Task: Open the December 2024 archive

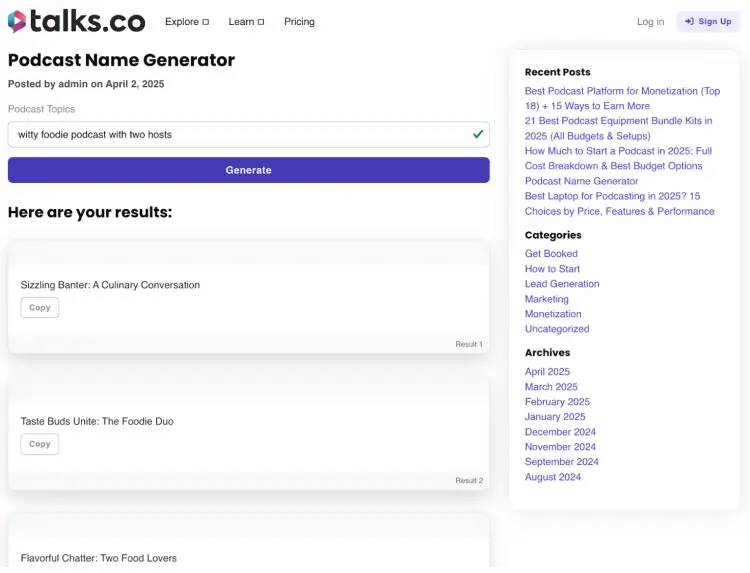Action: tap(560, 432)
